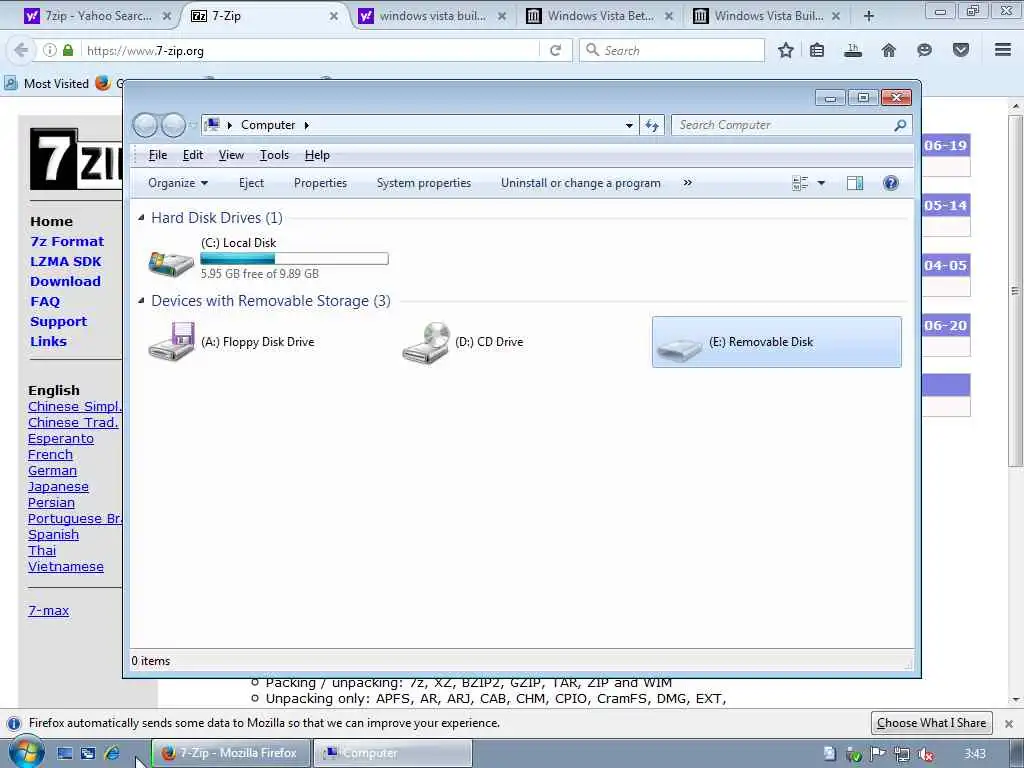Click the Change your view icon
The image size is (1024, 768).
[x=800, y=183]
